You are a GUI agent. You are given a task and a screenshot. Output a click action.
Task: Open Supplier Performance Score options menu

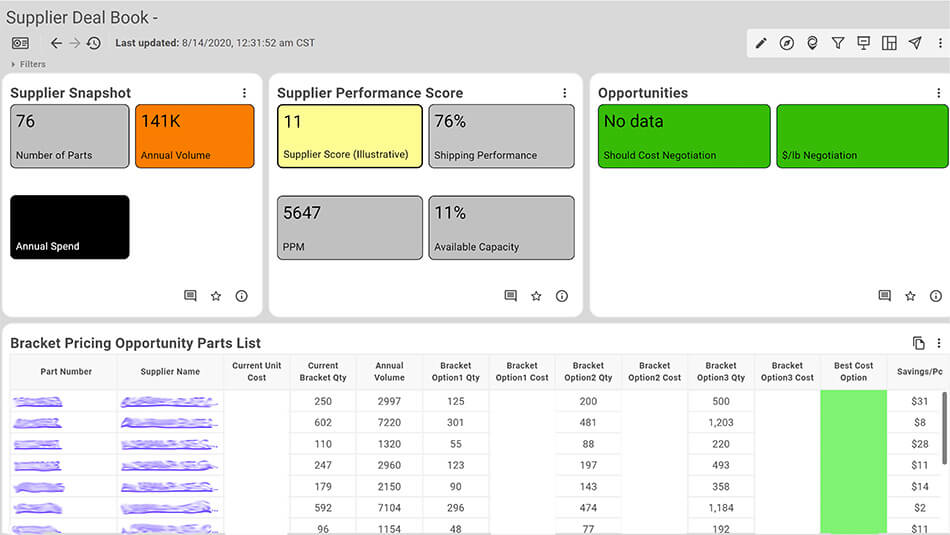point(565,93)
